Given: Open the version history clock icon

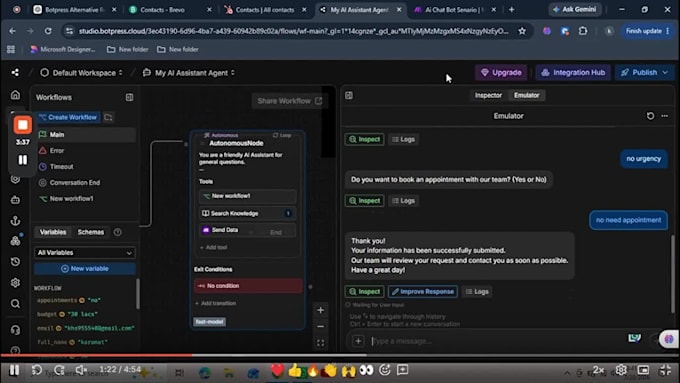Looking at the screenshot, I should pos(15,262).
